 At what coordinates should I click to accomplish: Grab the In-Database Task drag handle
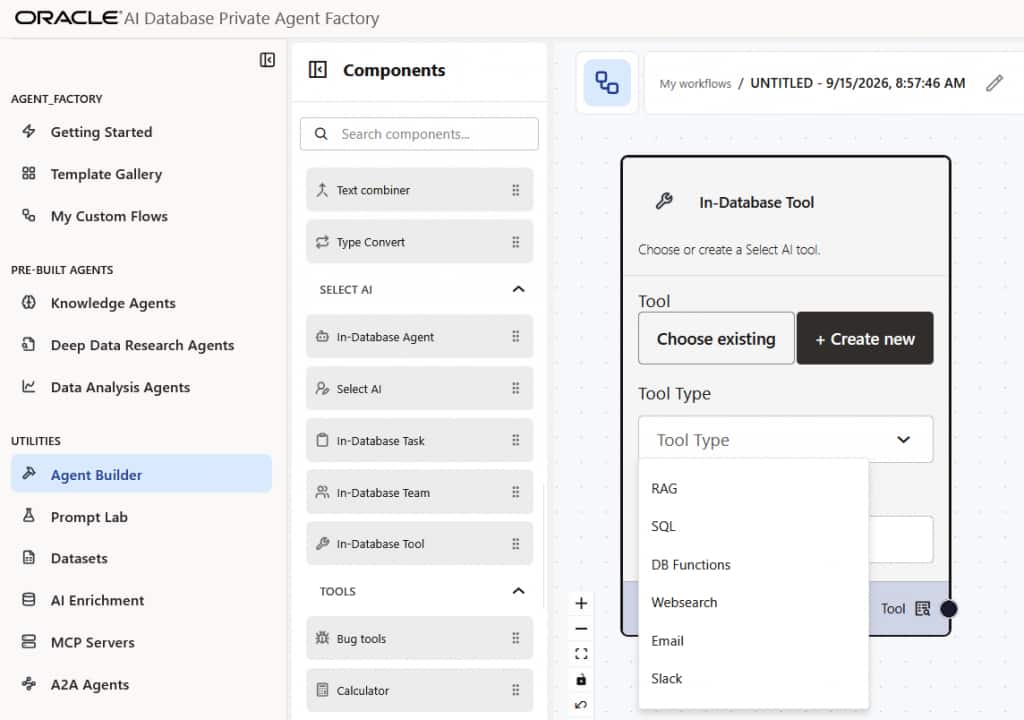tap(516, 440)
